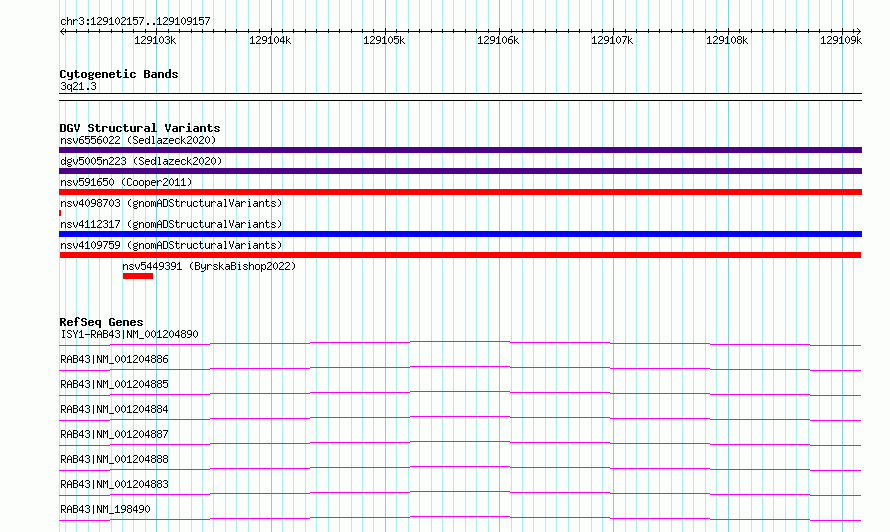Screen dimensions: 890x532
Task: Click the 3q21.3 band label
Action: tap(78, 86)
